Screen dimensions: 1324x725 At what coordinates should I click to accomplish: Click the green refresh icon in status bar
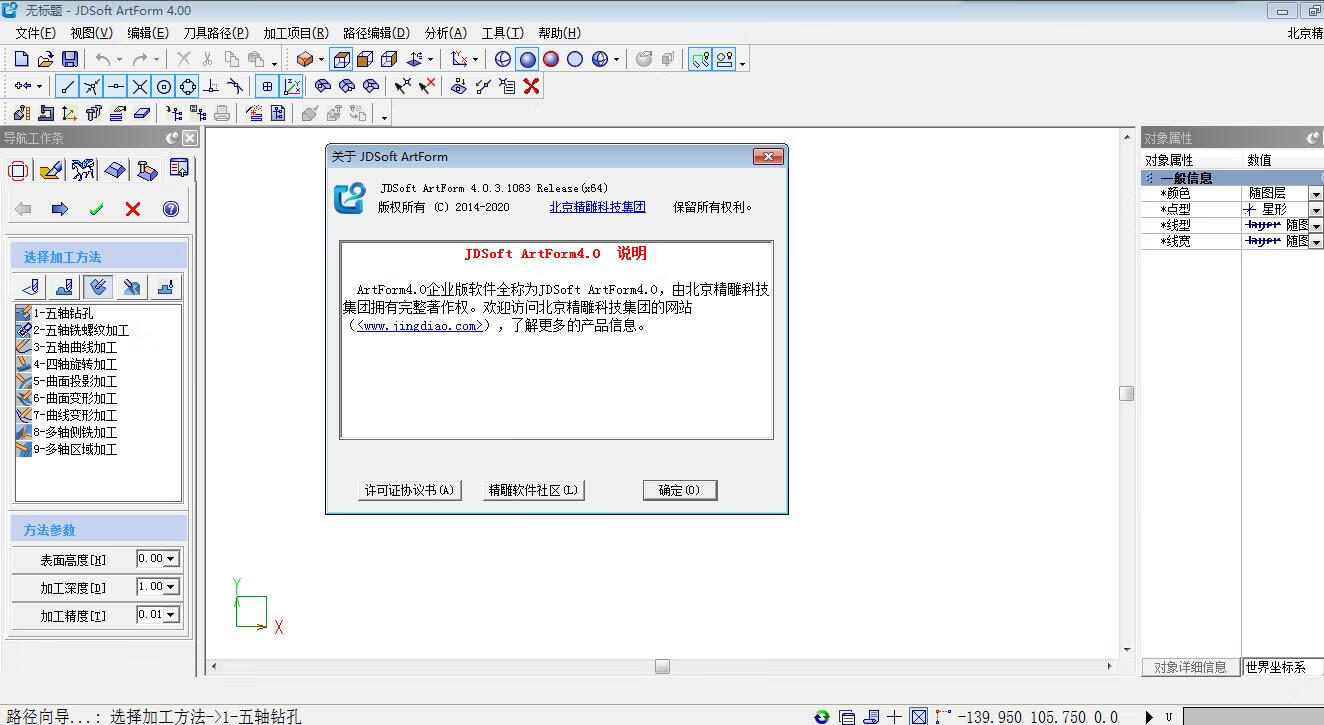click(x=822, y=716)
